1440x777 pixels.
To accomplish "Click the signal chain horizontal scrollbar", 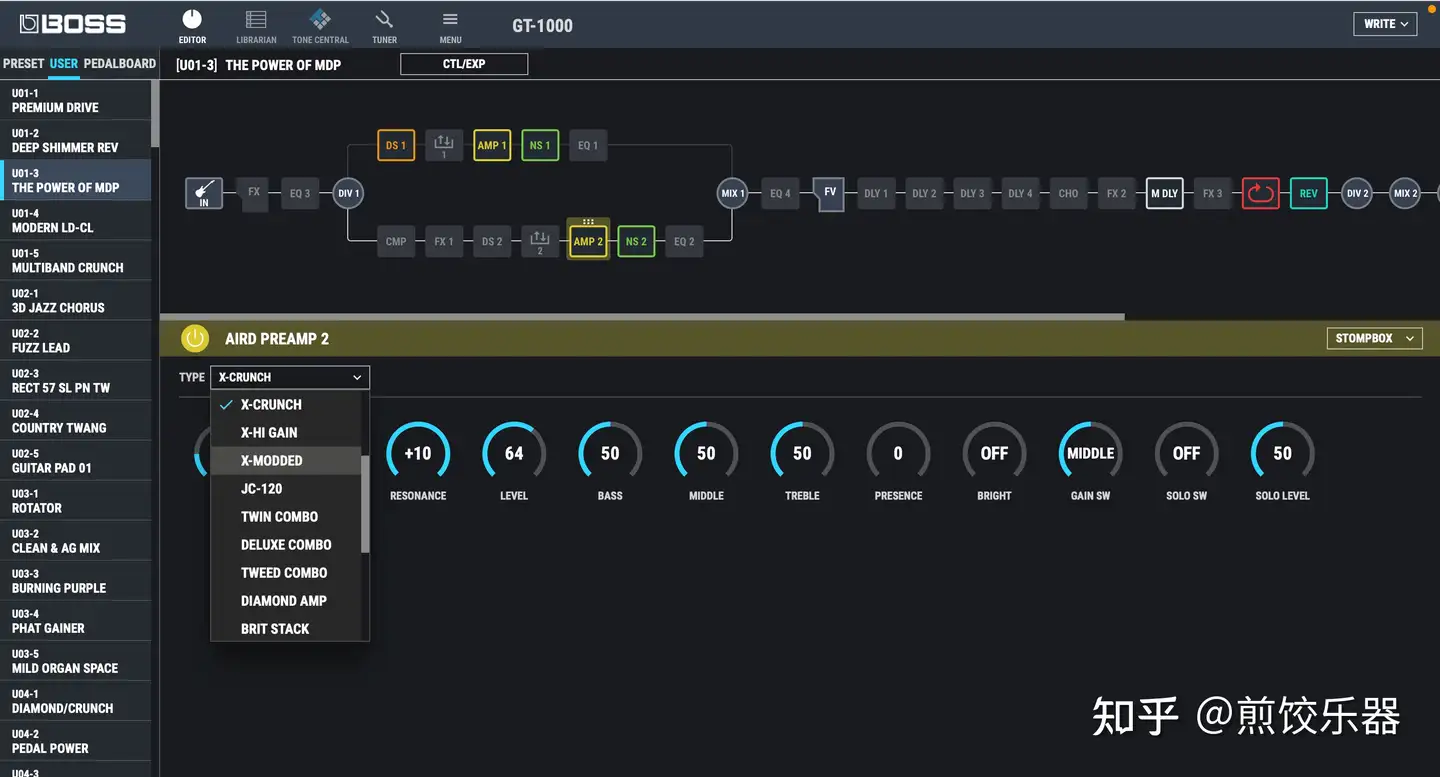I will [642, 317].
